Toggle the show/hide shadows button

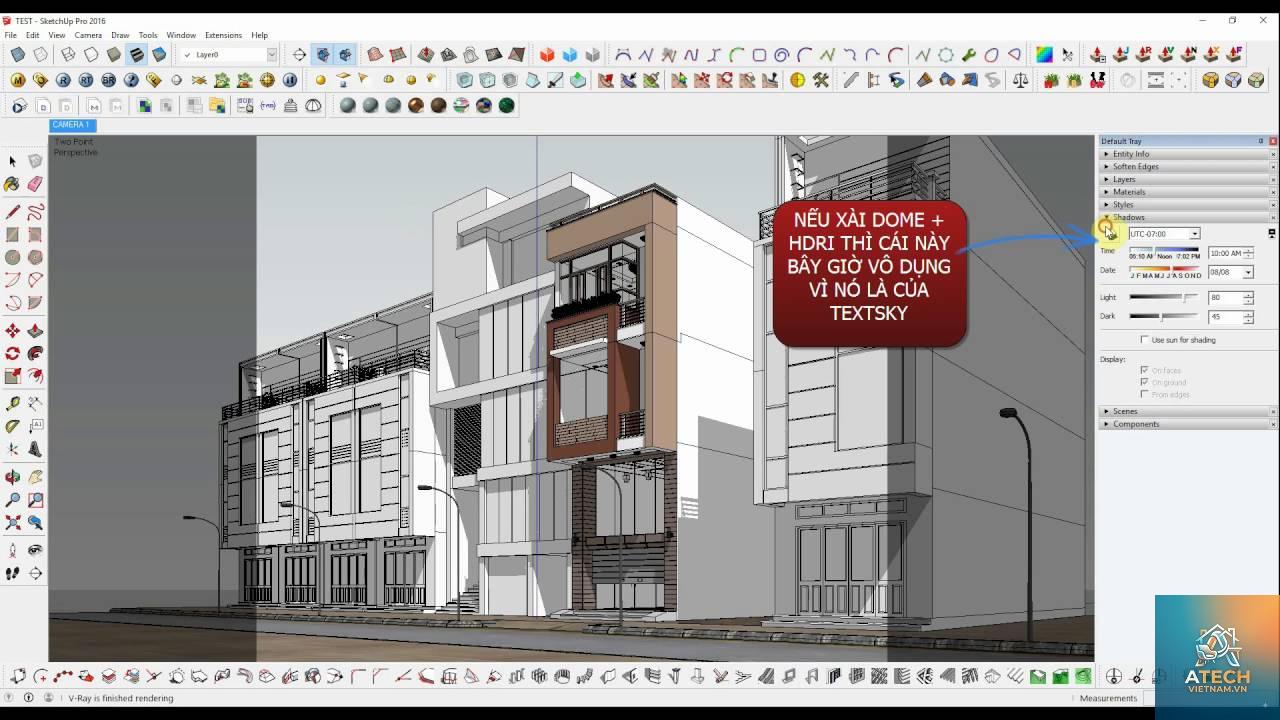pos(1110,233)
